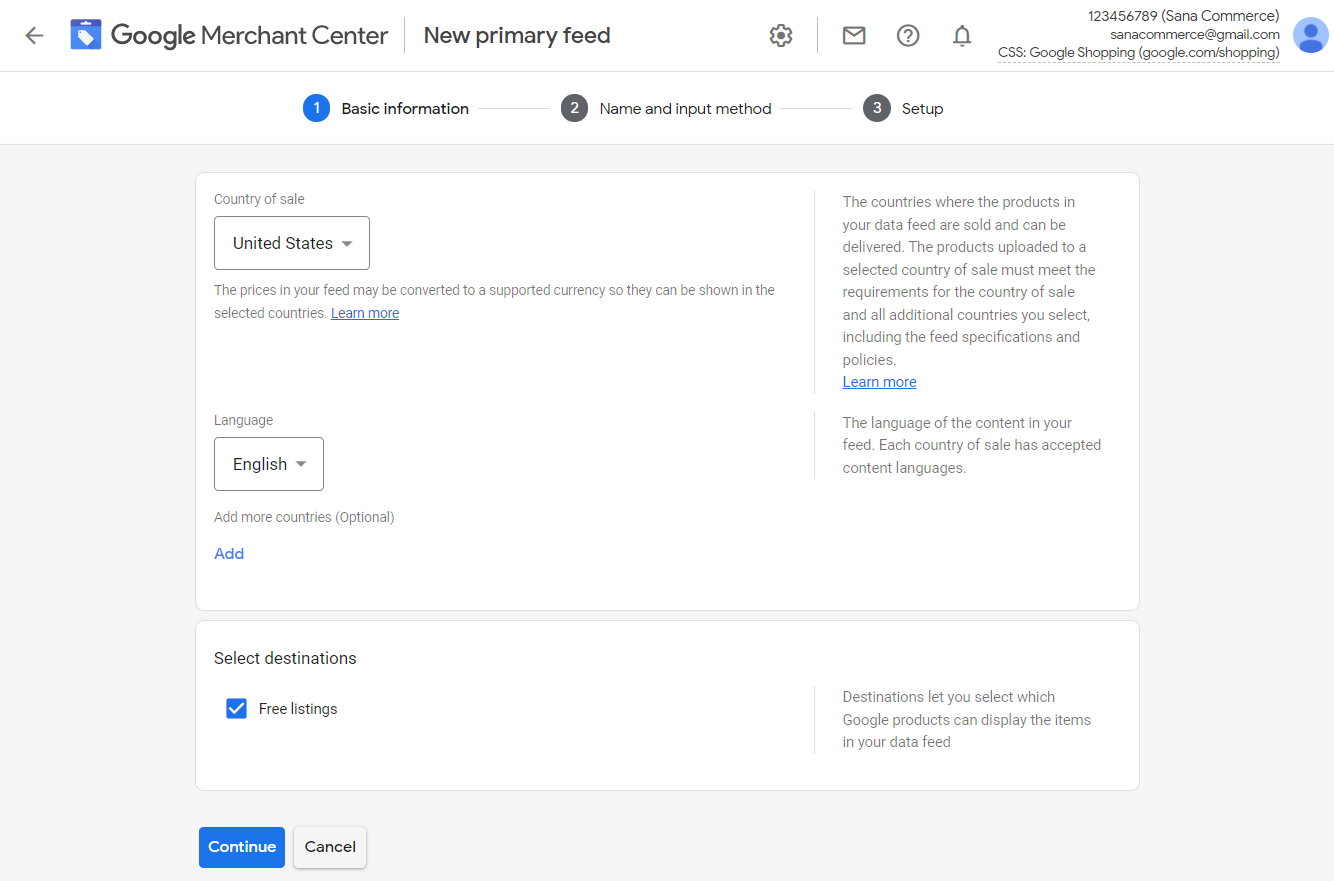Click Add to add more countries
Image resolution: width=1334 pixels, height=881 pixels.
pos(229,554)
